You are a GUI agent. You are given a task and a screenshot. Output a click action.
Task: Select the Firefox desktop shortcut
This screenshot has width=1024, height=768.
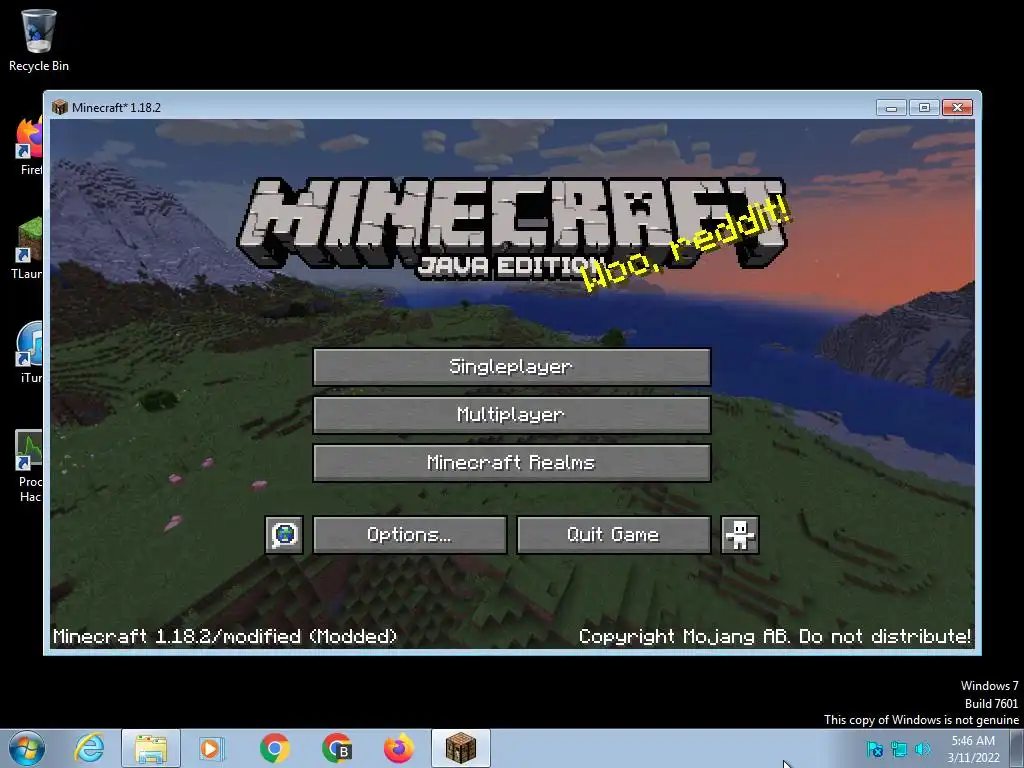28,145
